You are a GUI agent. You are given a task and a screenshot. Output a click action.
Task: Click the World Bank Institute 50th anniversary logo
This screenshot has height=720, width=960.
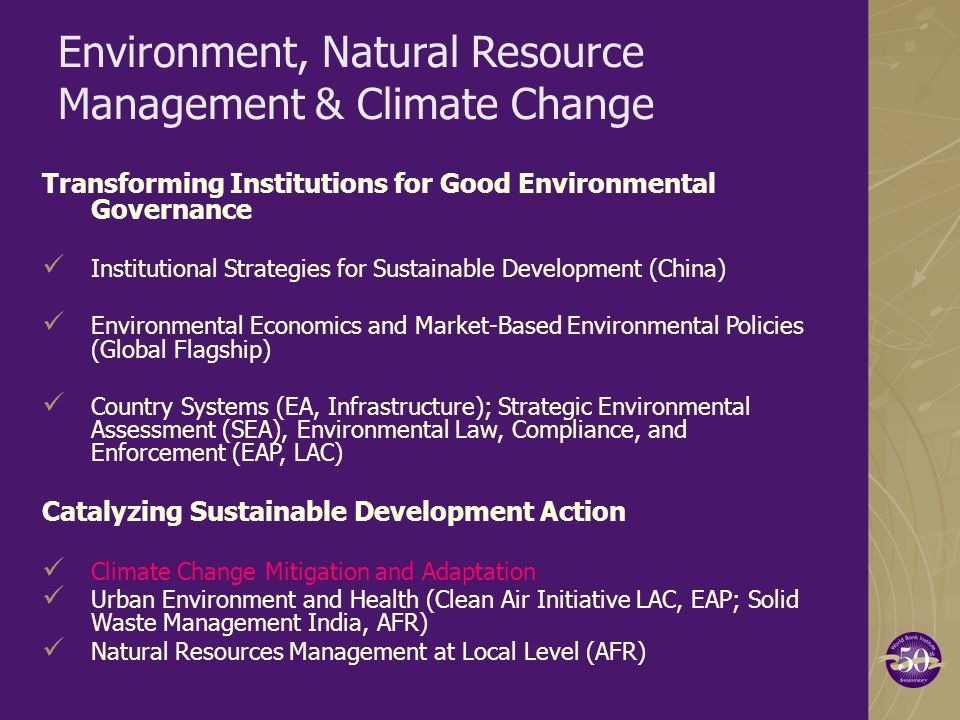[912, 659]
